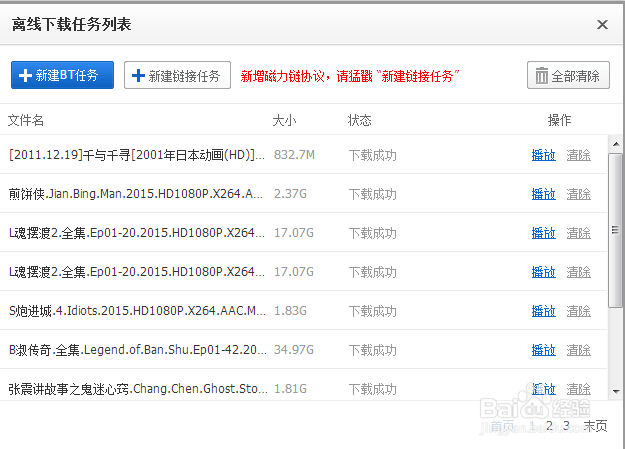
Task: Play the 千与千寻 832.7M file
Action: [544, 155]
